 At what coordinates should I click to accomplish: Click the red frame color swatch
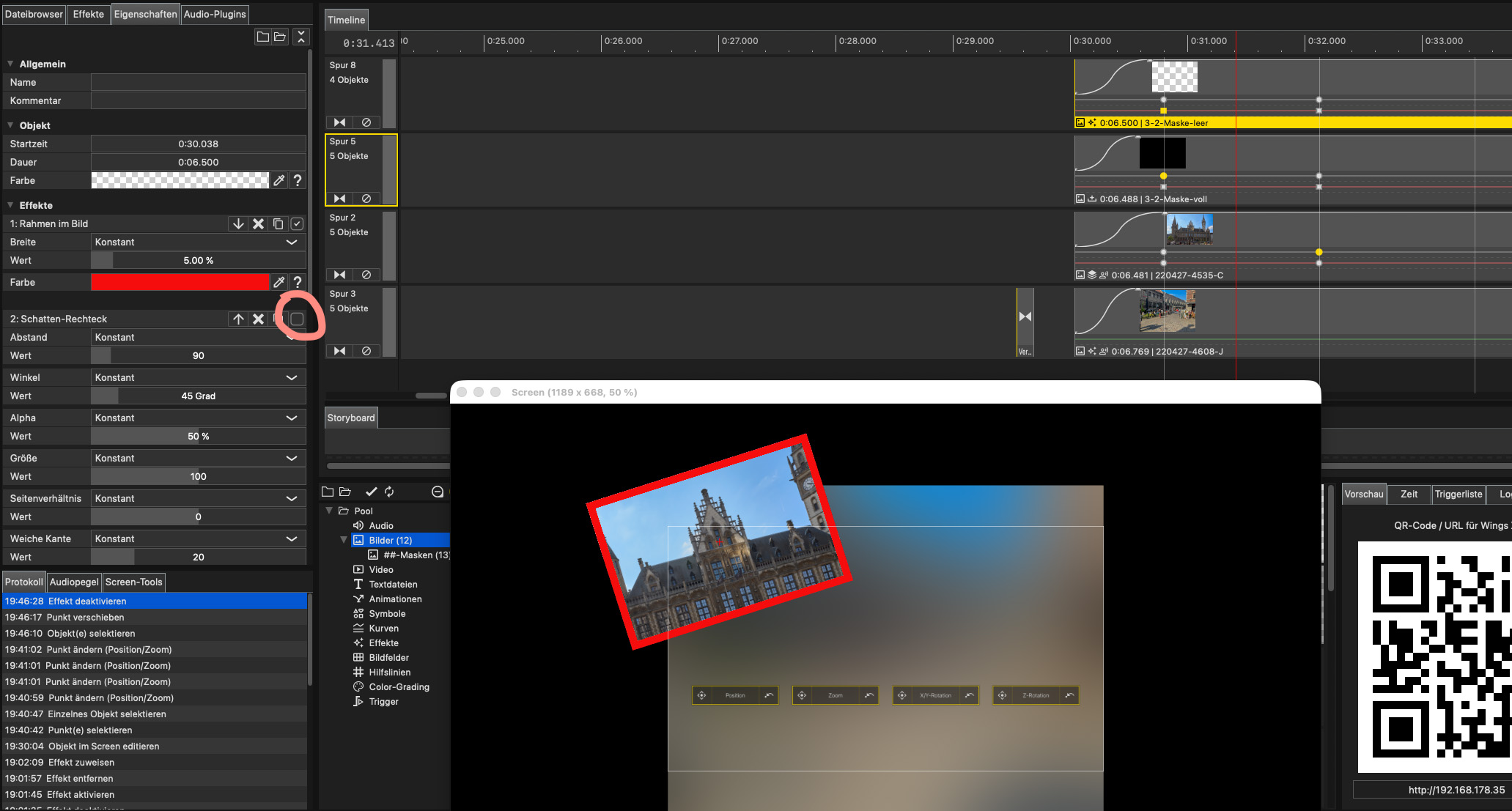(180, 282)
